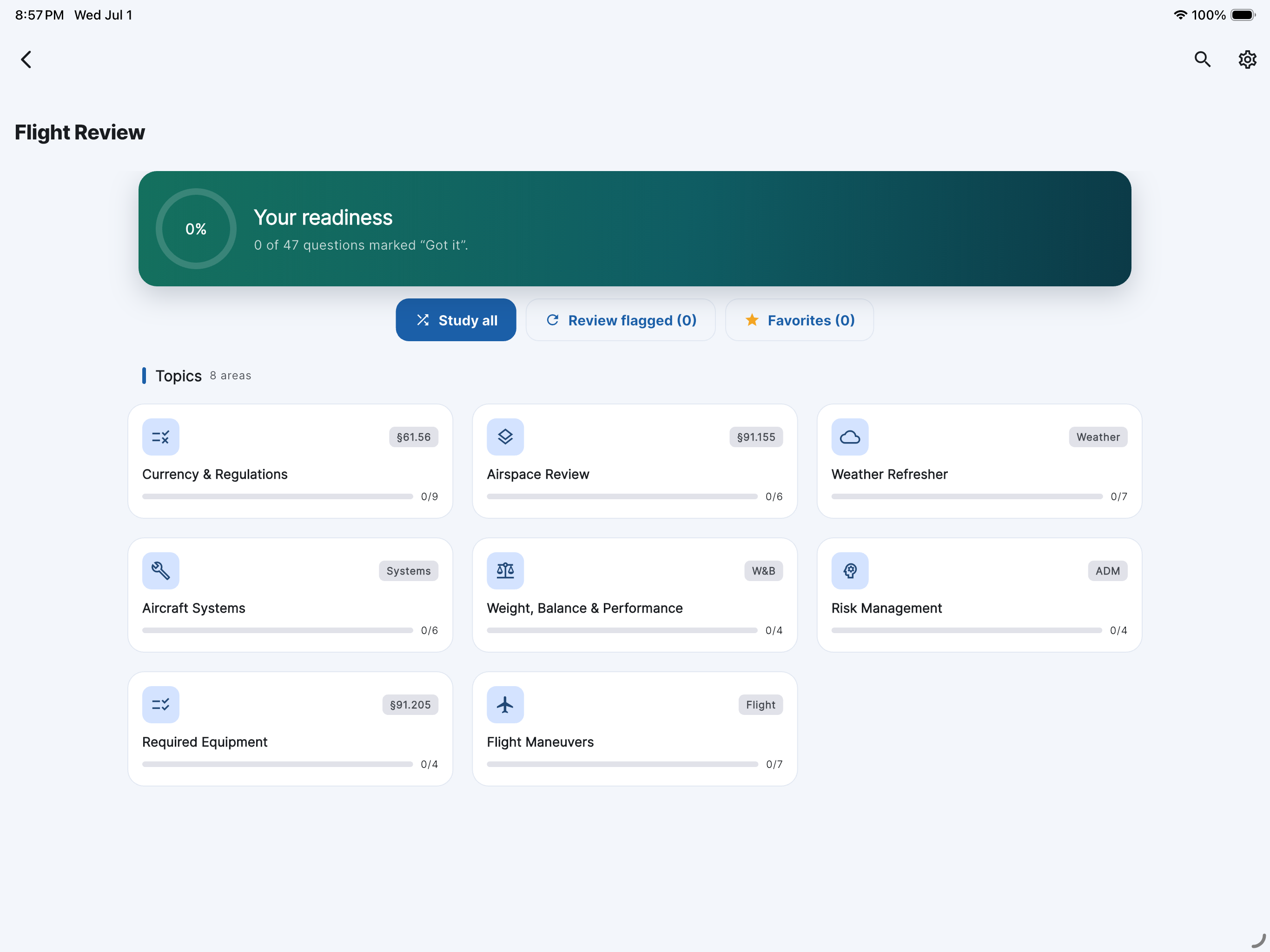Start Study all session
Image resolution: width=1270 pixels, height=952 pixels.
(x=456, y=320)
